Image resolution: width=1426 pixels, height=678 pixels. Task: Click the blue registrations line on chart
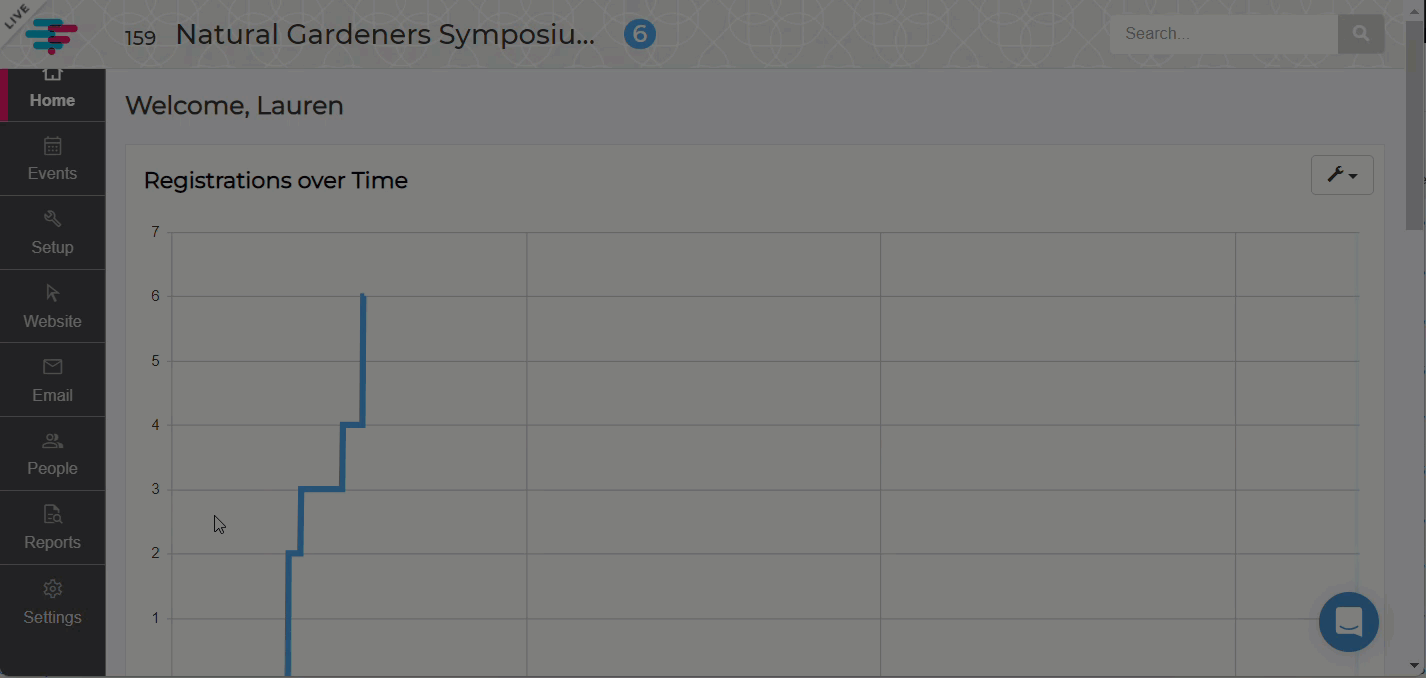pyautogui.click(x=321, y=489)
